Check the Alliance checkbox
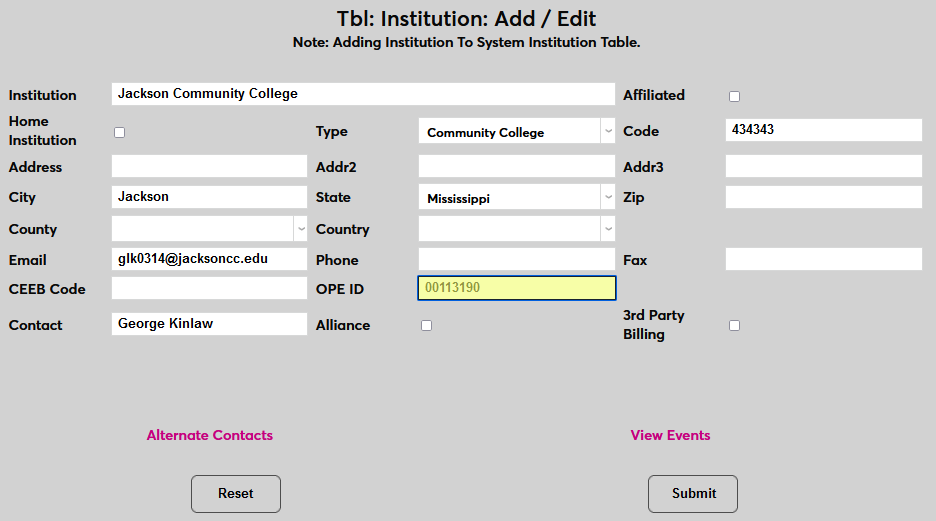 point(427,326)
